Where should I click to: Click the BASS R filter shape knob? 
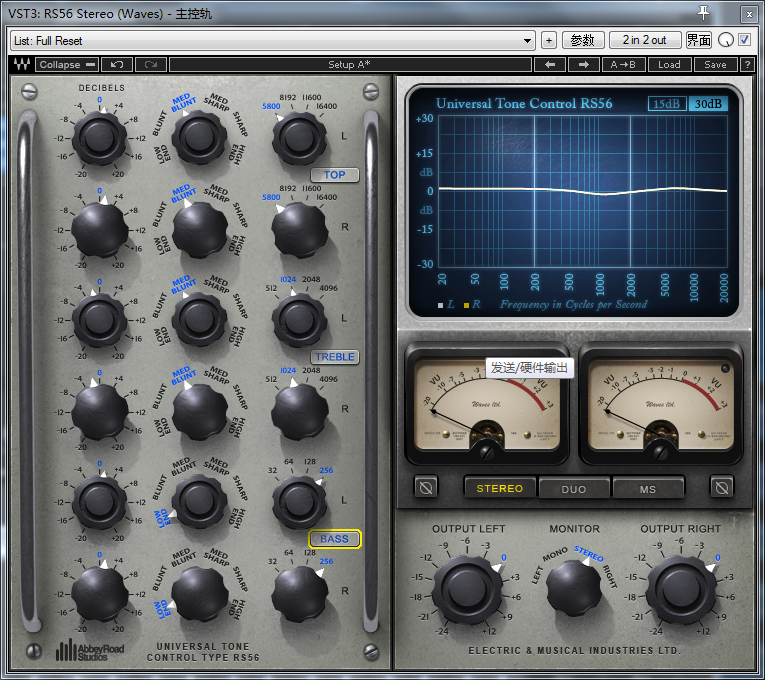click(200, 593)
